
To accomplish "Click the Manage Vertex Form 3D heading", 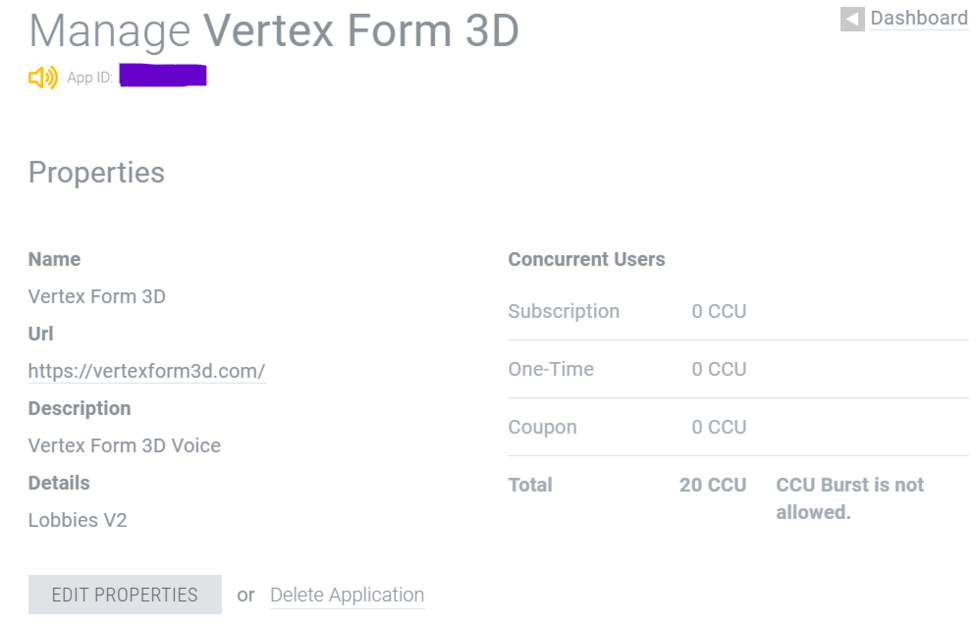I will (x=274, y=30).
